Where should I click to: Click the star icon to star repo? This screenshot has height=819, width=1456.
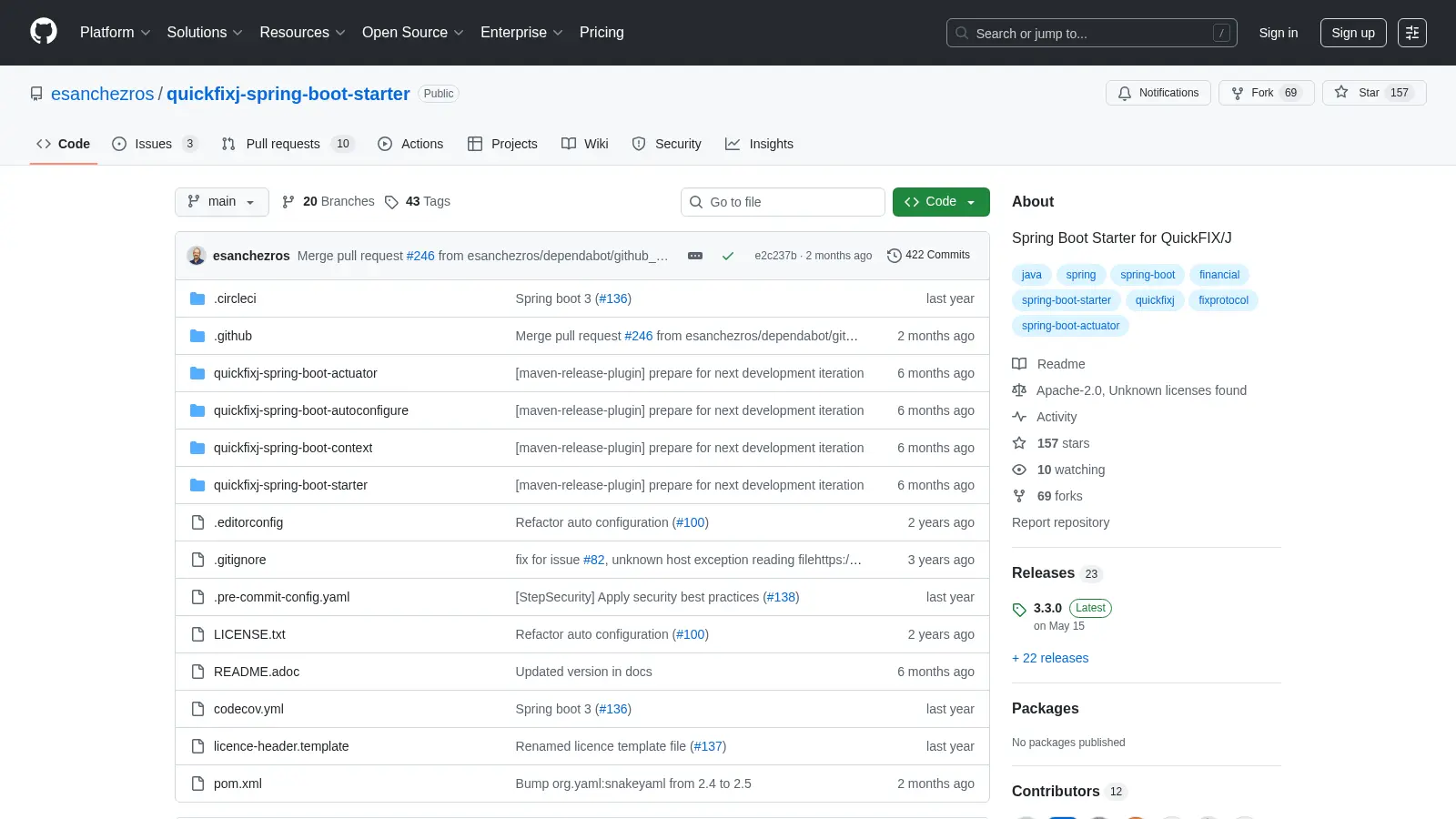tap(1341, 92)
